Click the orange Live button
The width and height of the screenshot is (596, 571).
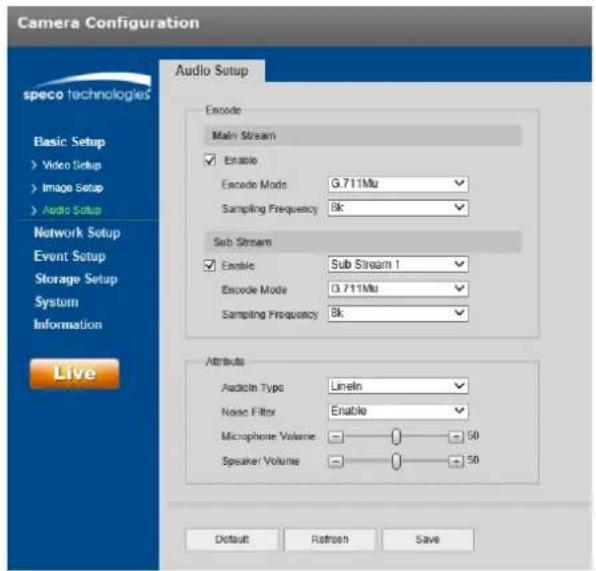click(x=74, y=373)
